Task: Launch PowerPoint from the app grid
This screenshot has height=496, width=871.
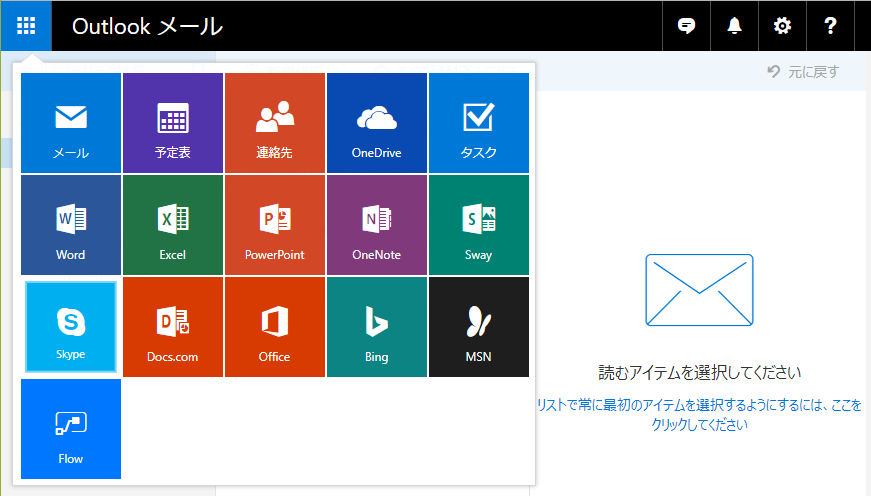Action: [275, 225]
